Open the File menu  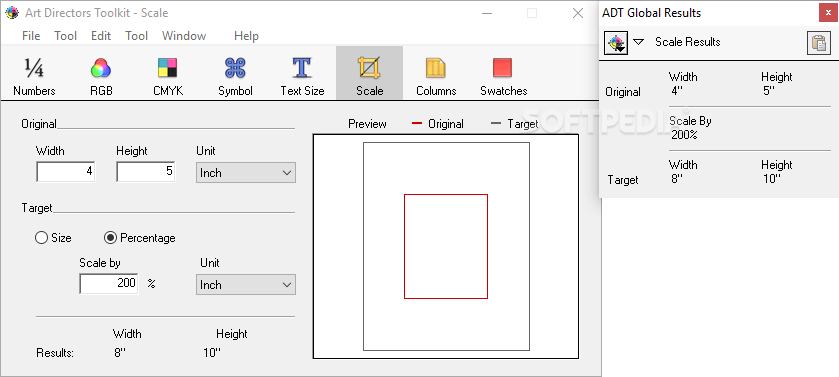(31, 36)
